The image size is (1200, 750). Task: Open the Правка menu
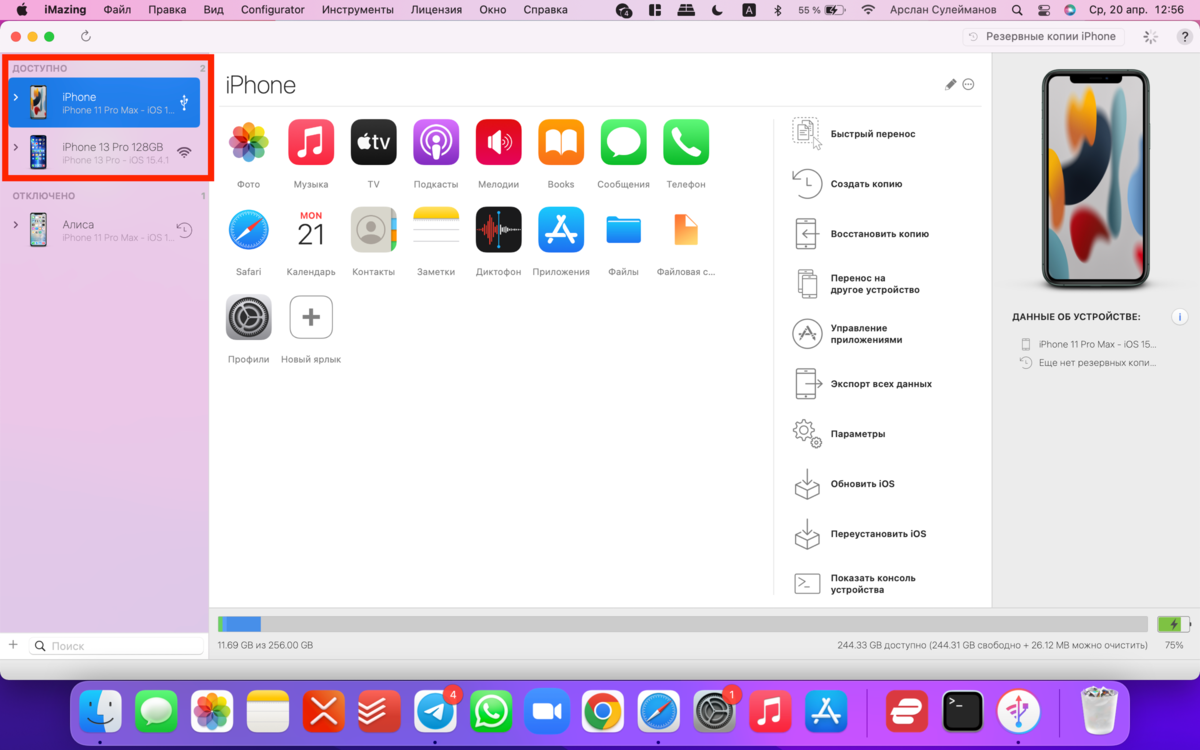pyautogui.click(x=167, y=10)
